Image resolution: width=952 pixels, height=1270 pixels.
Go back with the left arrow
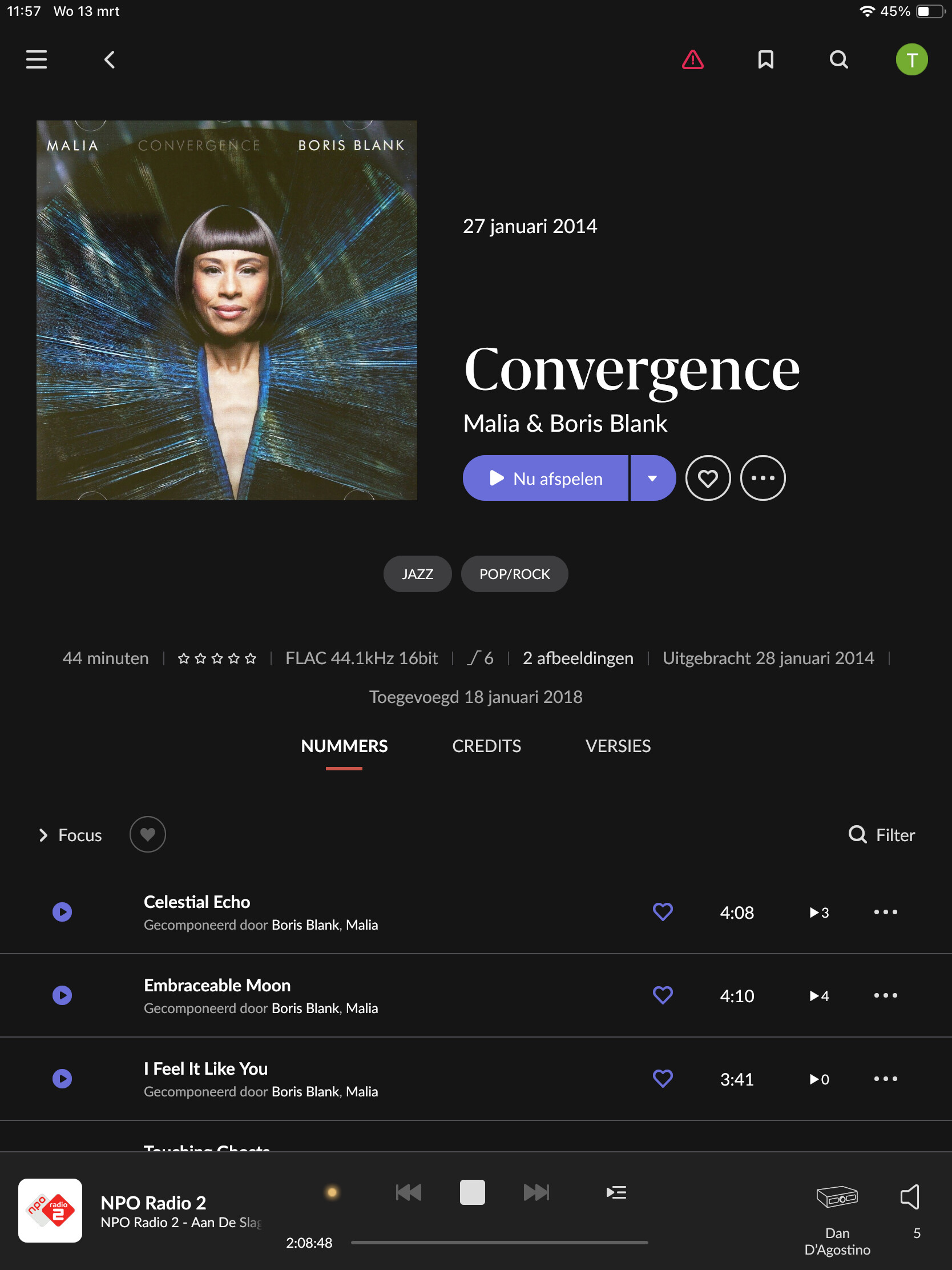[x=110, y=59]
